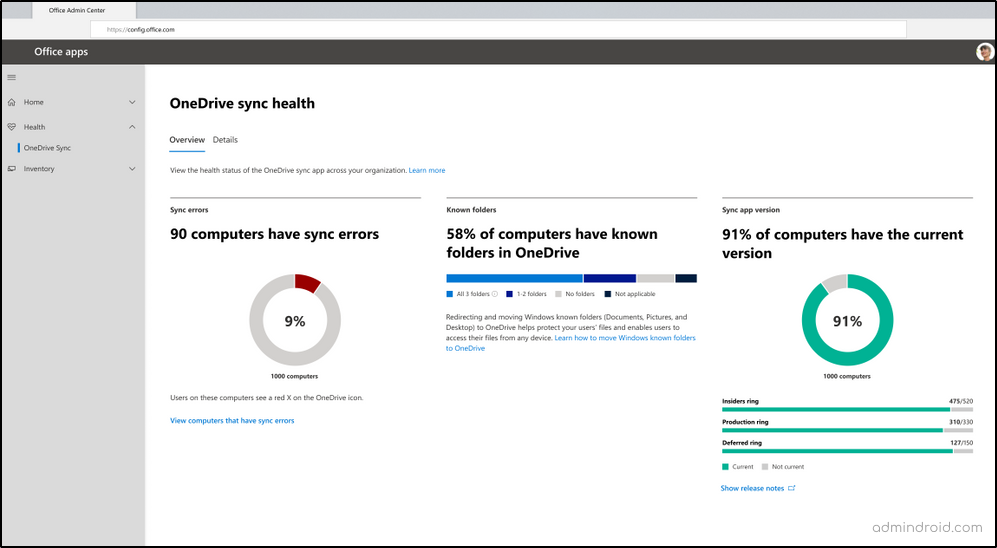Click the Sync errors section label

189,210
